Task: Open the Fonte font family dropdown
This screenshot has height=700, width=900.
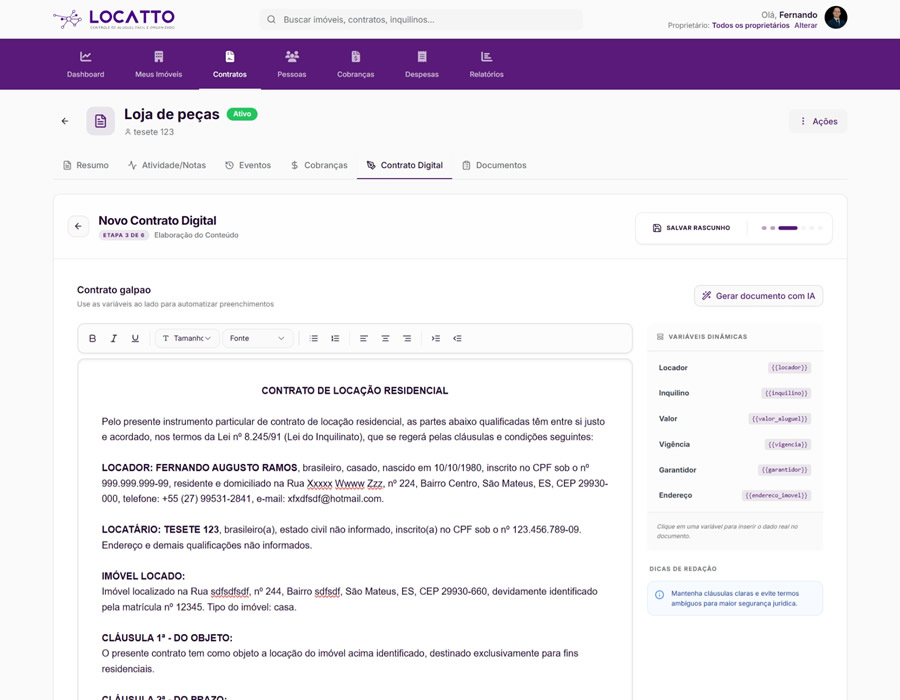Action: click(257, 338)
